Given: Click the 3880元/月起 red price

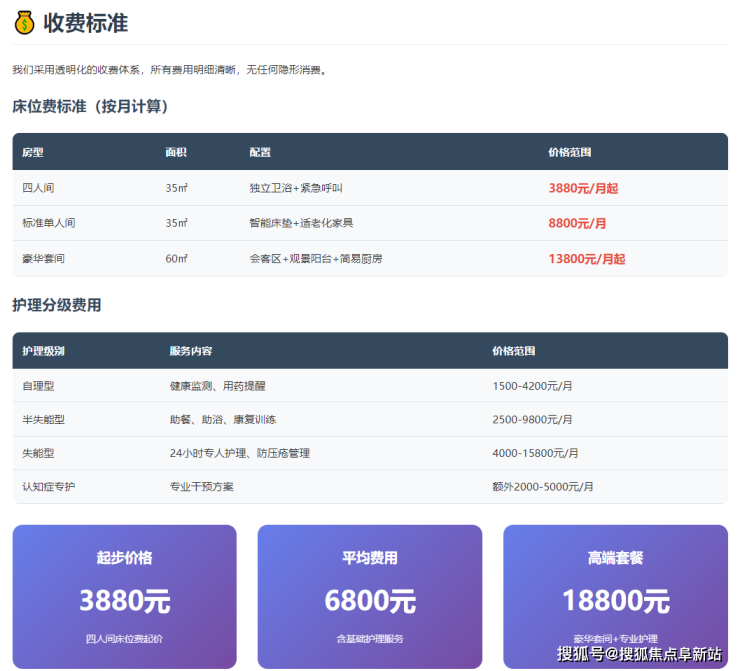Looking at the screenshot, I should [x=586, y=188].
